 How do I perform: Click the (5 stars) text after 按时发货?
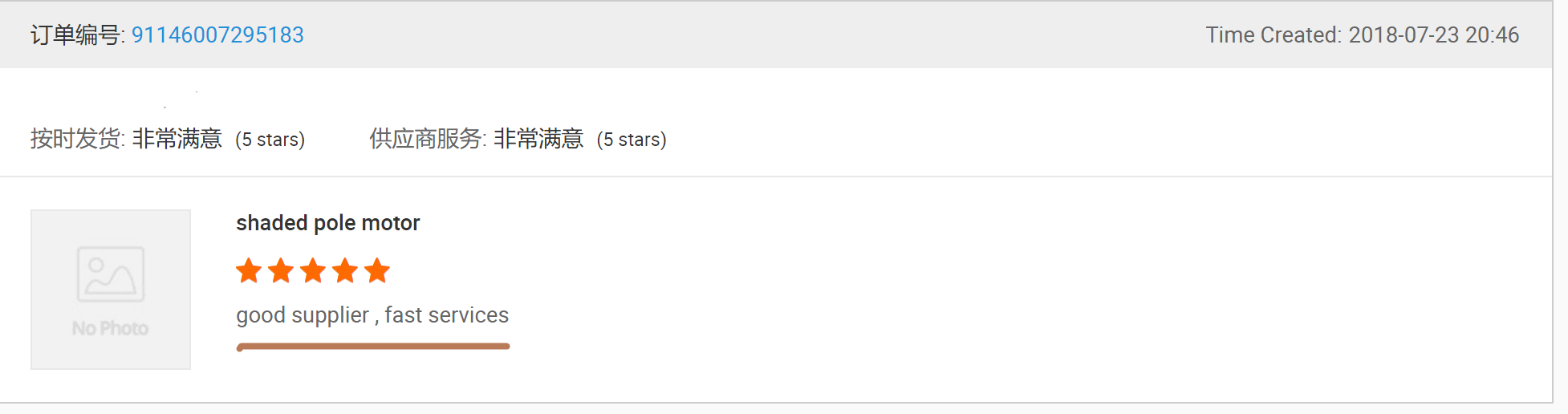270,140
